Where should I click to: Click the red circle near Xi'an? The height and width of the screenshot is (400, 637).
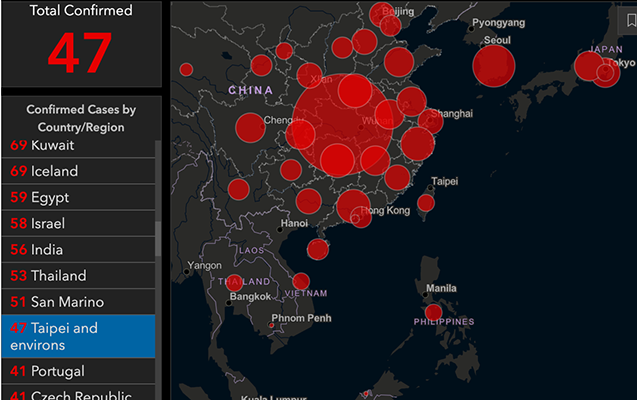tap(310, 76)
